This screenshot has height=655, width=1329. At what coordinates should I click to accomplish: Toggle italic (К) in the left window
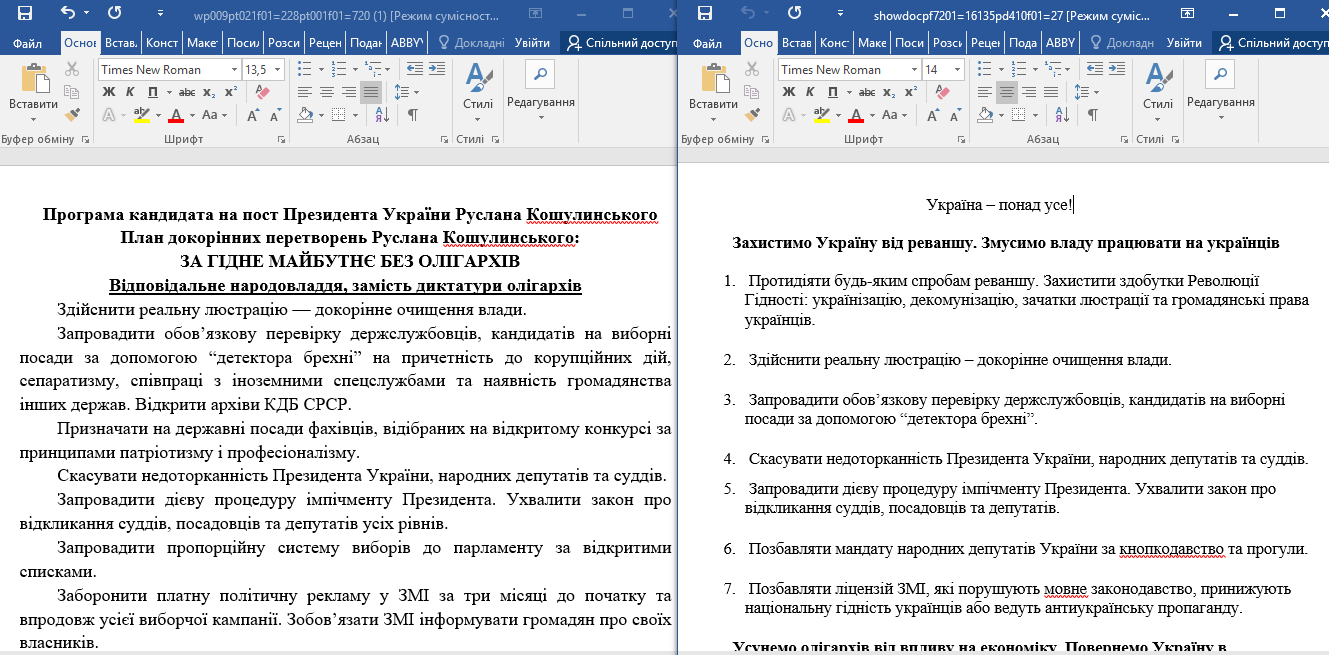[x=131, y=92]
